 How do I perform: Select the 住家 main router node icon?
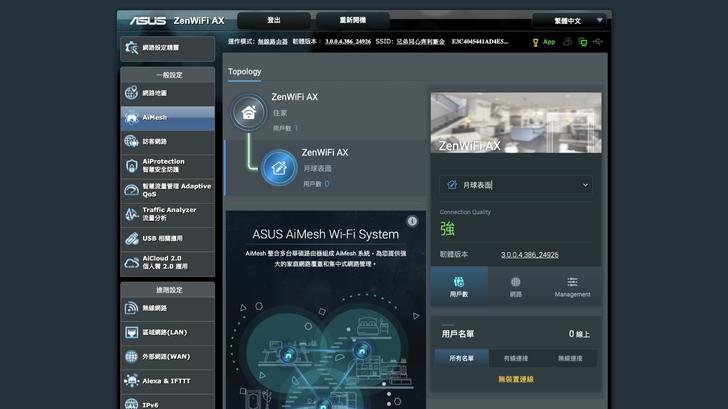249,112
